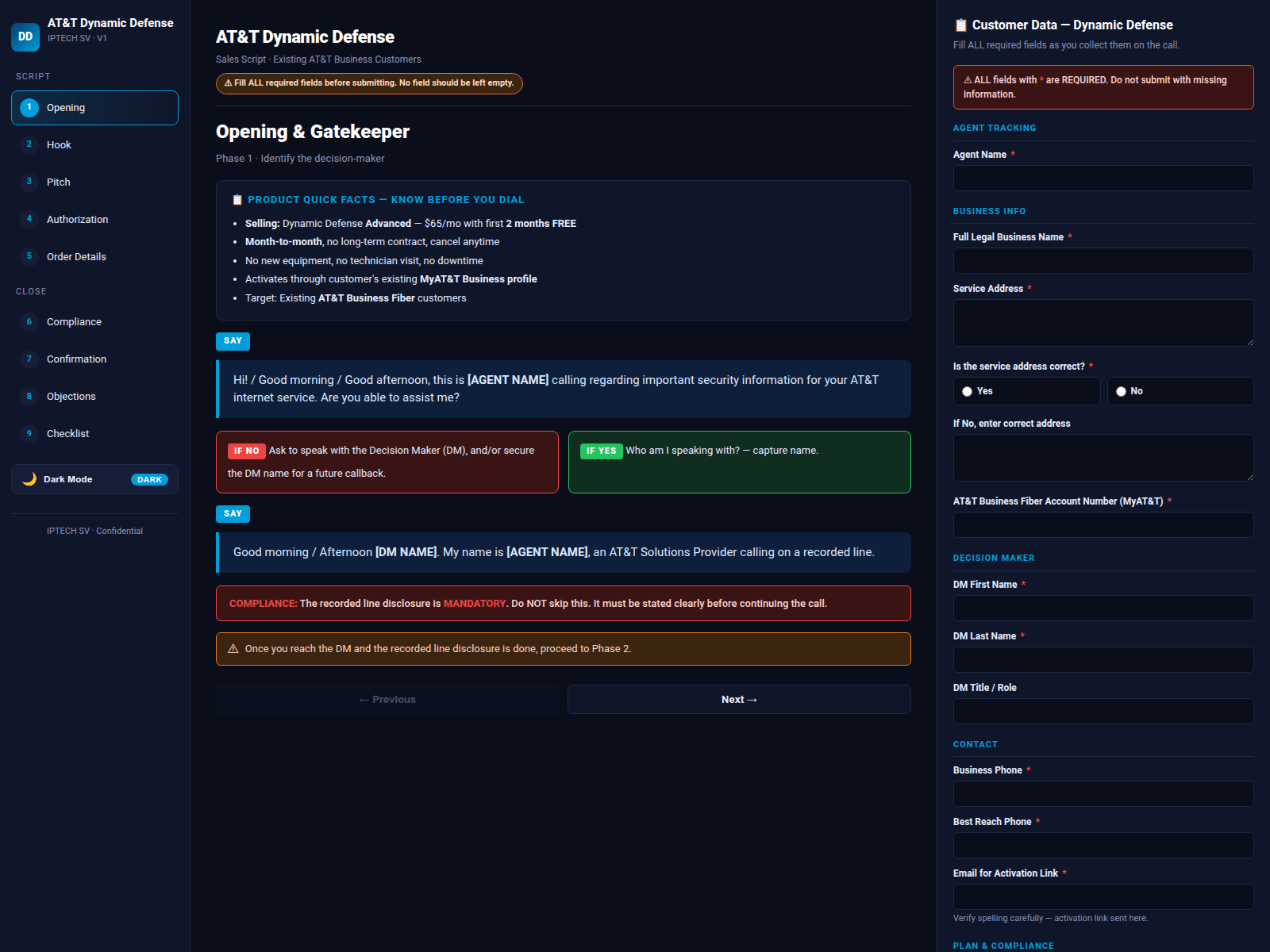The image size is (1270, 952).
Task: Click the first SAY tag
Action: (233, 341)
